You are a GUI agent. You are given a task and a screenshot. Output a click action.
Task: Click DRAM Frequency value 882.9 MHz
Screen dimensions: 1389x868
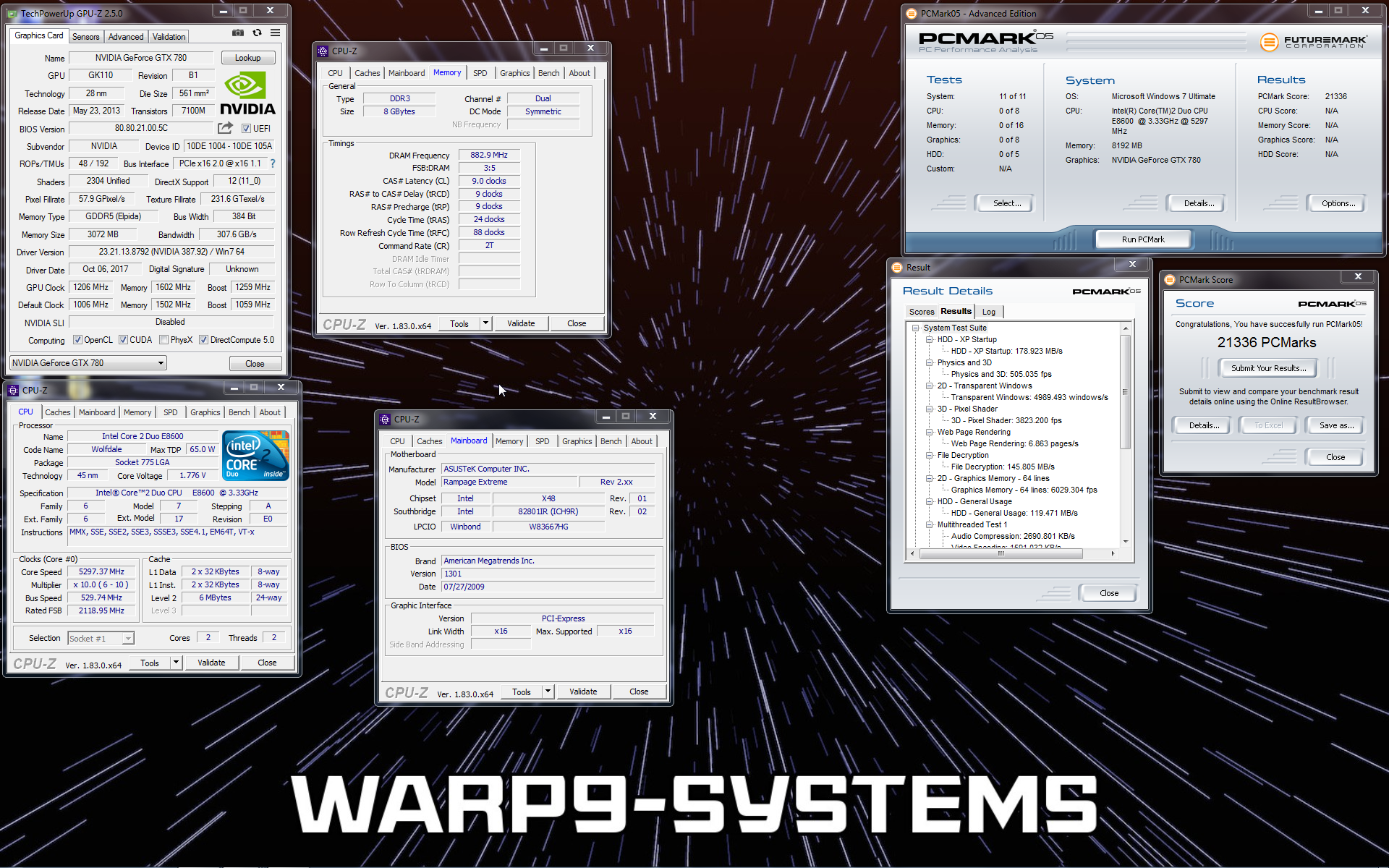click(489, 155)
